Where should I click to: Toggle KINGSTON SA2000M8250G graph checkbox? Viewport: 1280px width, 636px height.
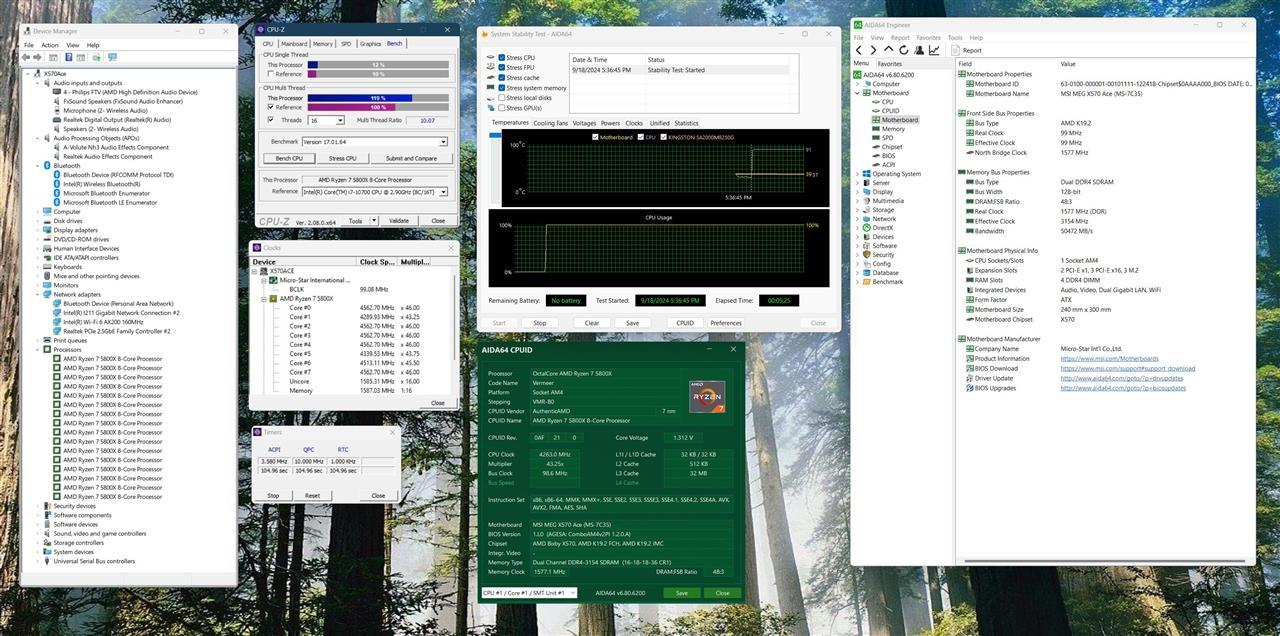point(662,137)
